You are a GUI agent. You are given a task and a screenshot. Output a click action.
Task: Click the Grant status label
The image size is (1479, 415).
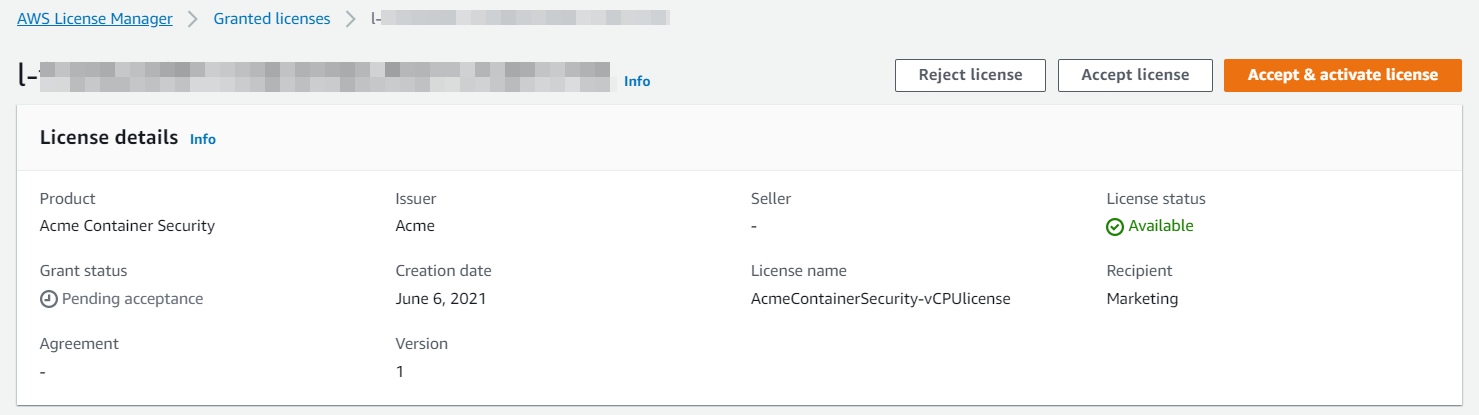(x=83, y=271)
